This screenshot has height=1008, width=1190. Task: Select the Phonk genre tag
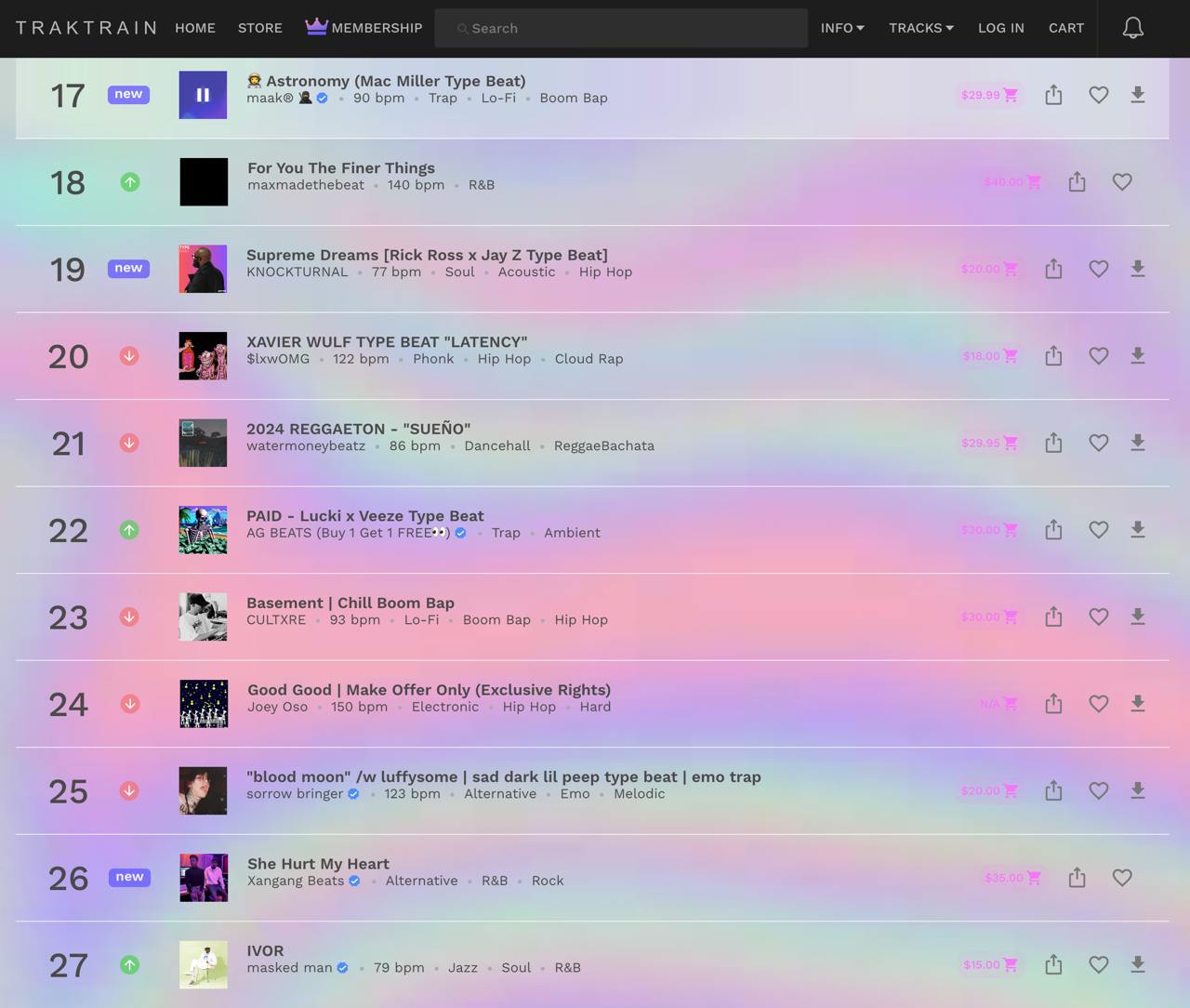tap(433, 359)
